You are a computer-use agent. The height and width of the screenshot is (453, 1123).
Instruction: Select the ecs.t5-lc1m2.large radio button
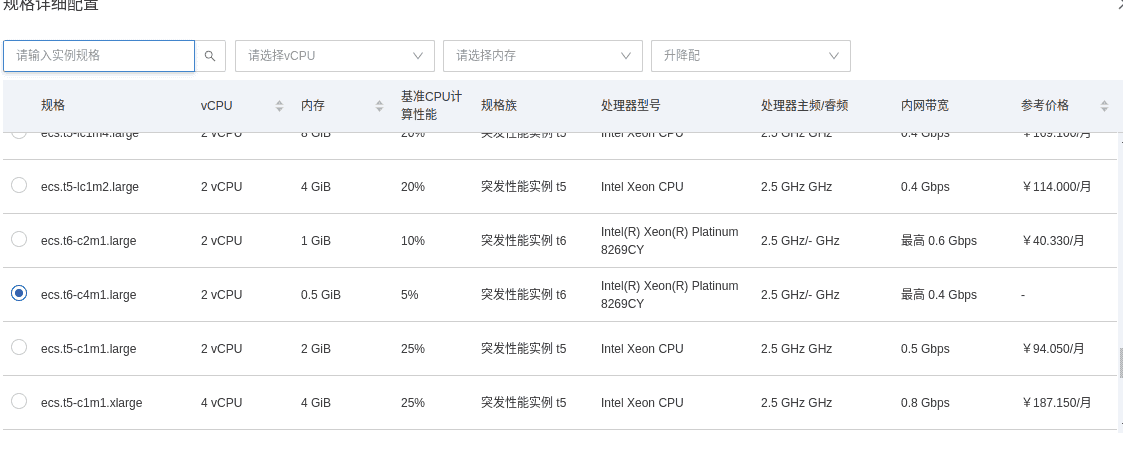point(19,186)
